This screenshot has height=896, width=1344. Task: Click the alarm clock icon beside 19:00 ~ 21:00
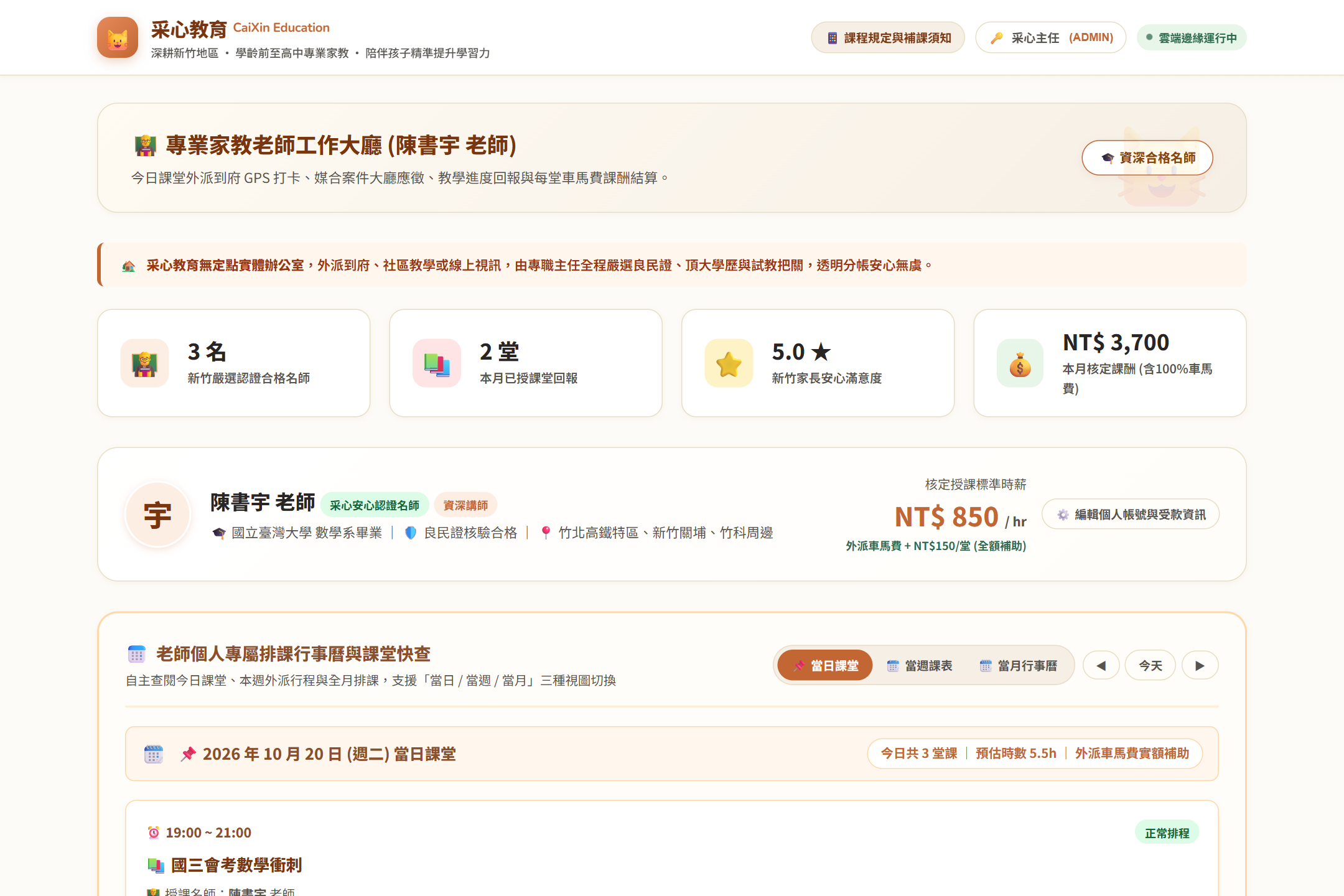(154, 833)
